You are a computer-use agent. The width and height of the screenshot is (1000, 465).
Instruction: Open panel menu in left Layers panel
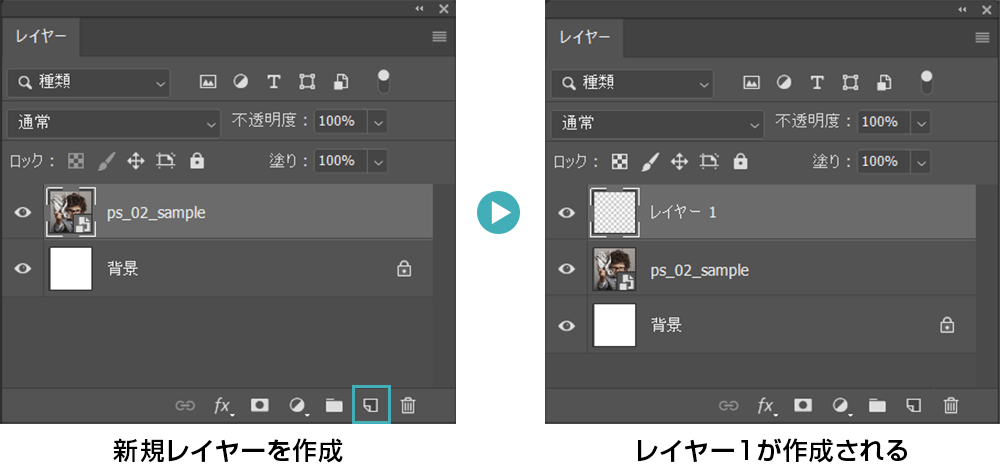tap(439, 37)
